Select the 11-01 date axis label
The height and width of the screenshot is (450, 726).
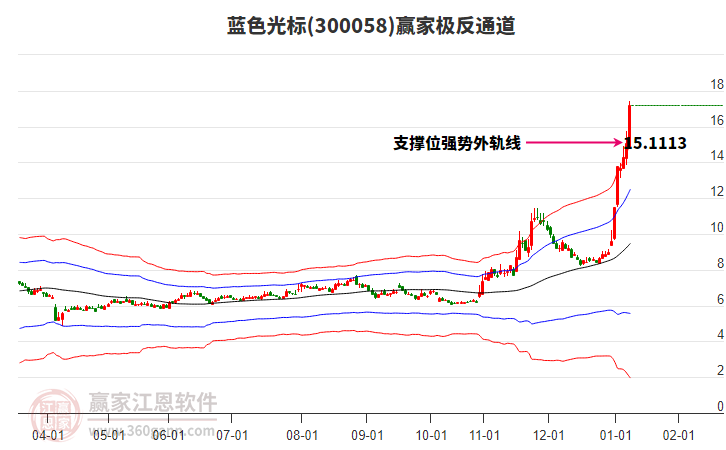coord(484,436)
